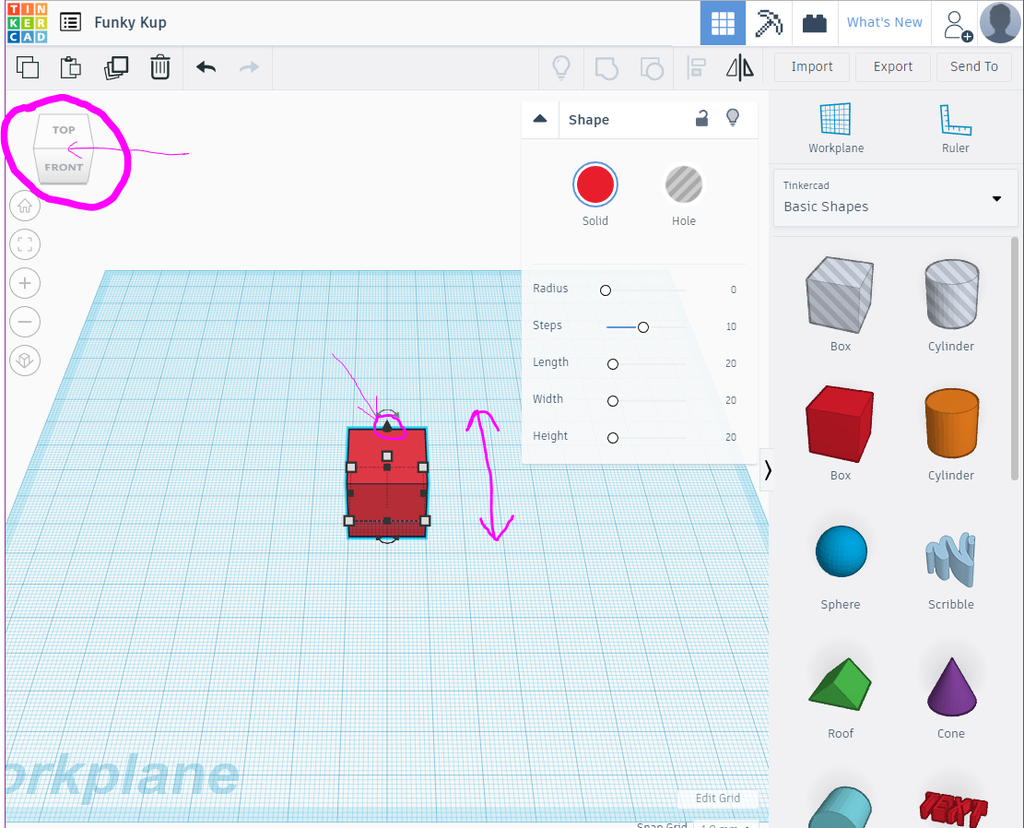Image resolution: width=1024 pixels, height=828 pixels.
Task: Click the Radius slider handle
Action: (x=605, y=290)
